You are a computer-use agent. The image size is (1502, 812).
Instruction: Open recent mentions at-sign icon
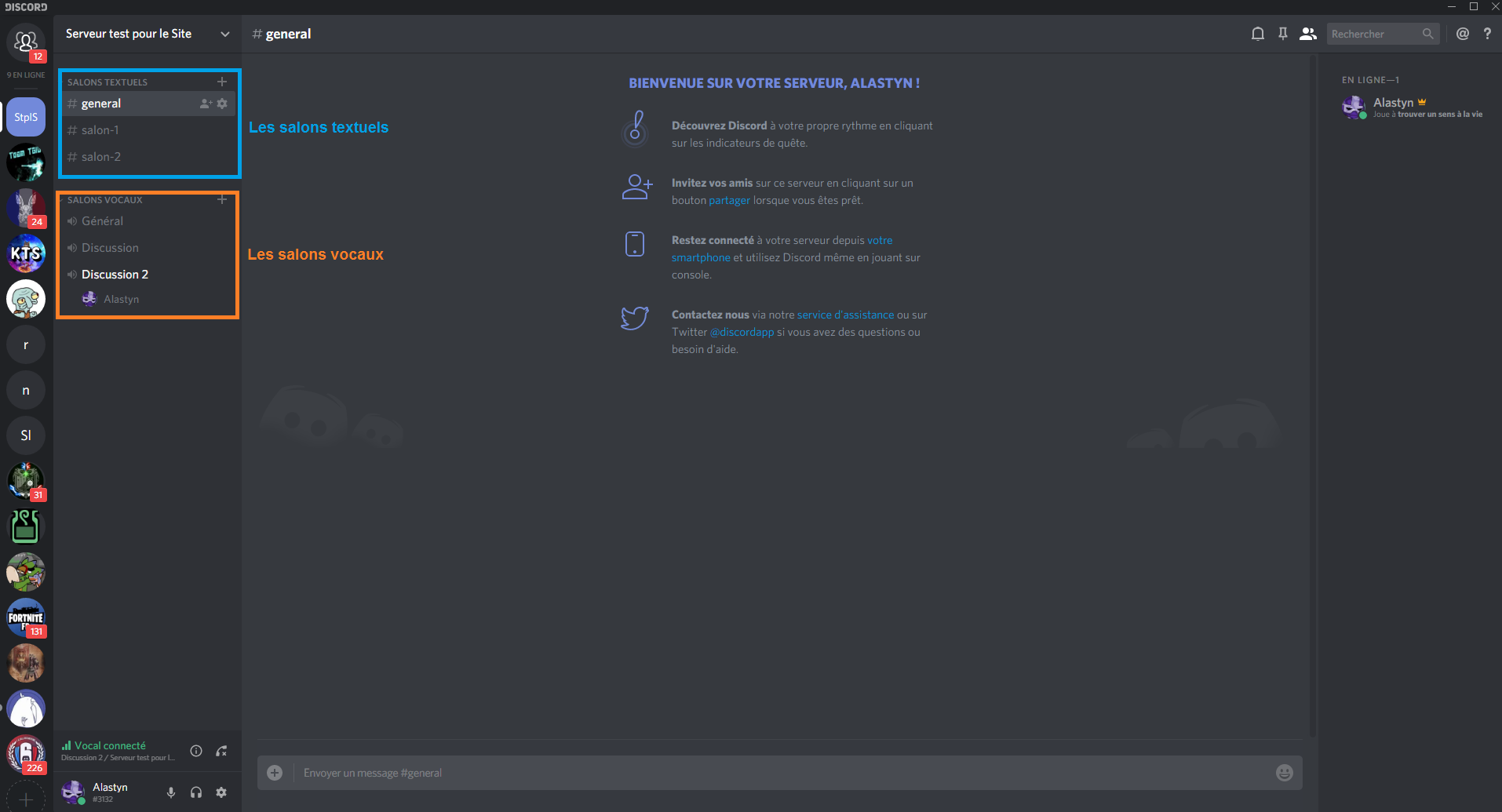click(1463, 34)
